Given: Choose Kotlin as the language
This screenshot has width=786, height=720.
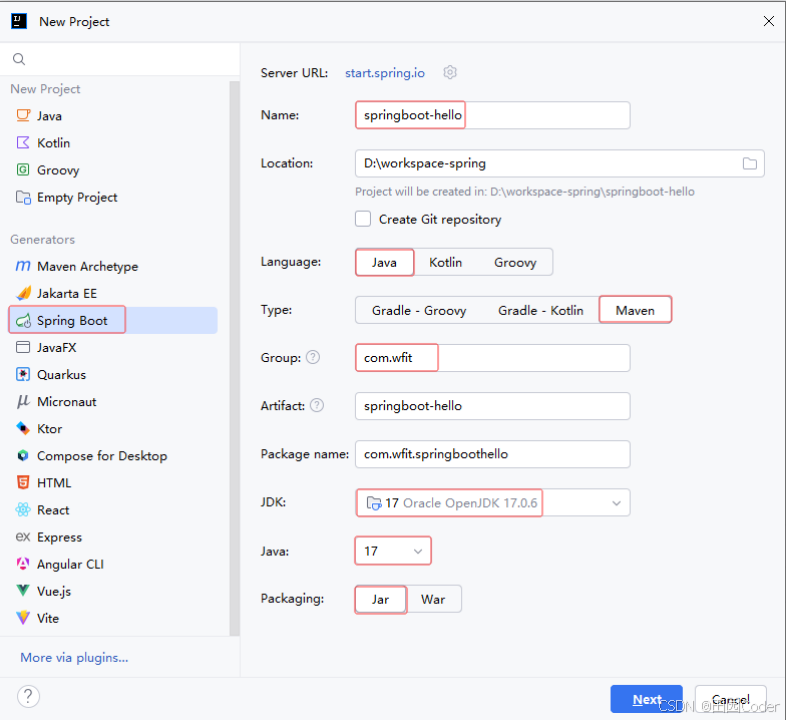Looking at the screenshot, I should click(445, 262).
